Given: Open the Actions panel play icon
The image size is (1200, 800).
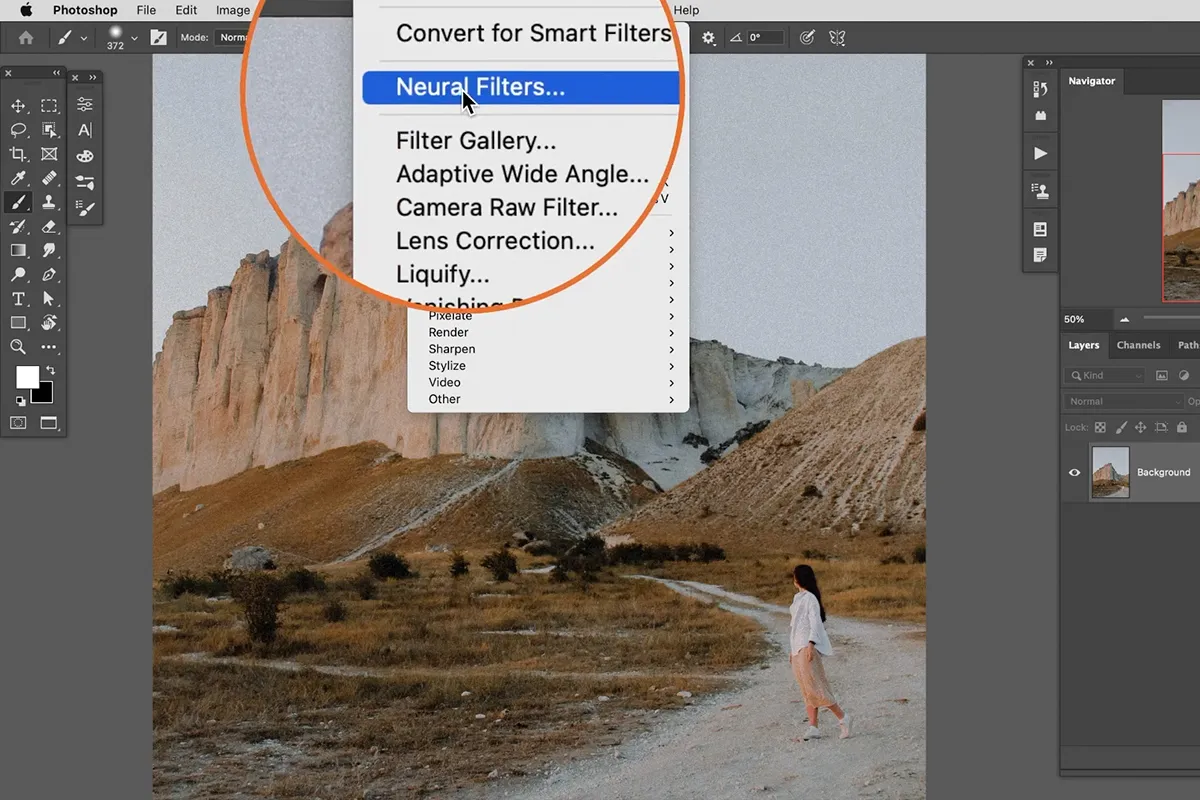Looking at the screenshot, I should pos(1040,153).
